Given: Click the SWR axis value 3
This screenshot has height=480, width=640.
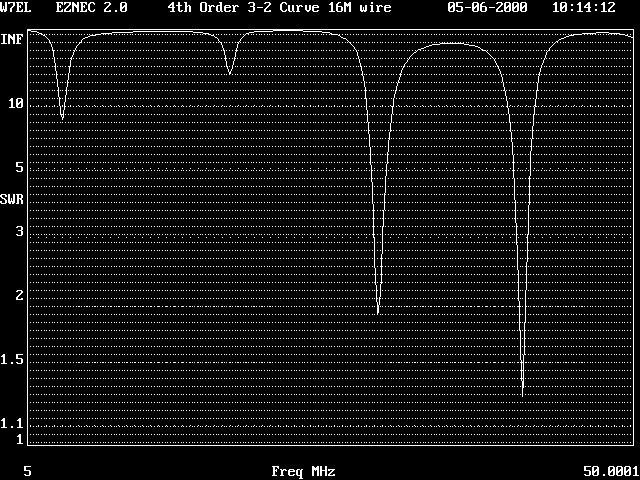Looking at the screenshot, I should click(20, 231).
